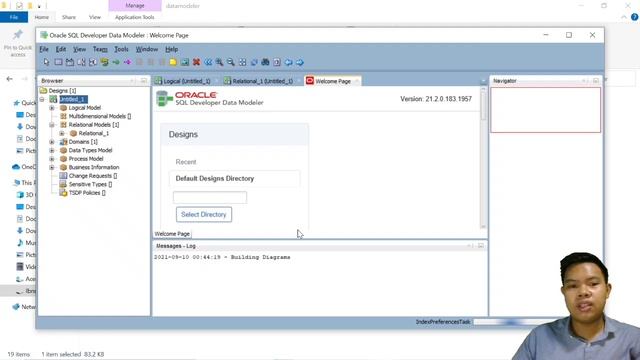The width and height of the screenshot is (640, 360).
Task: Open the View menu in Data Modeler
Action: (79, 49)
